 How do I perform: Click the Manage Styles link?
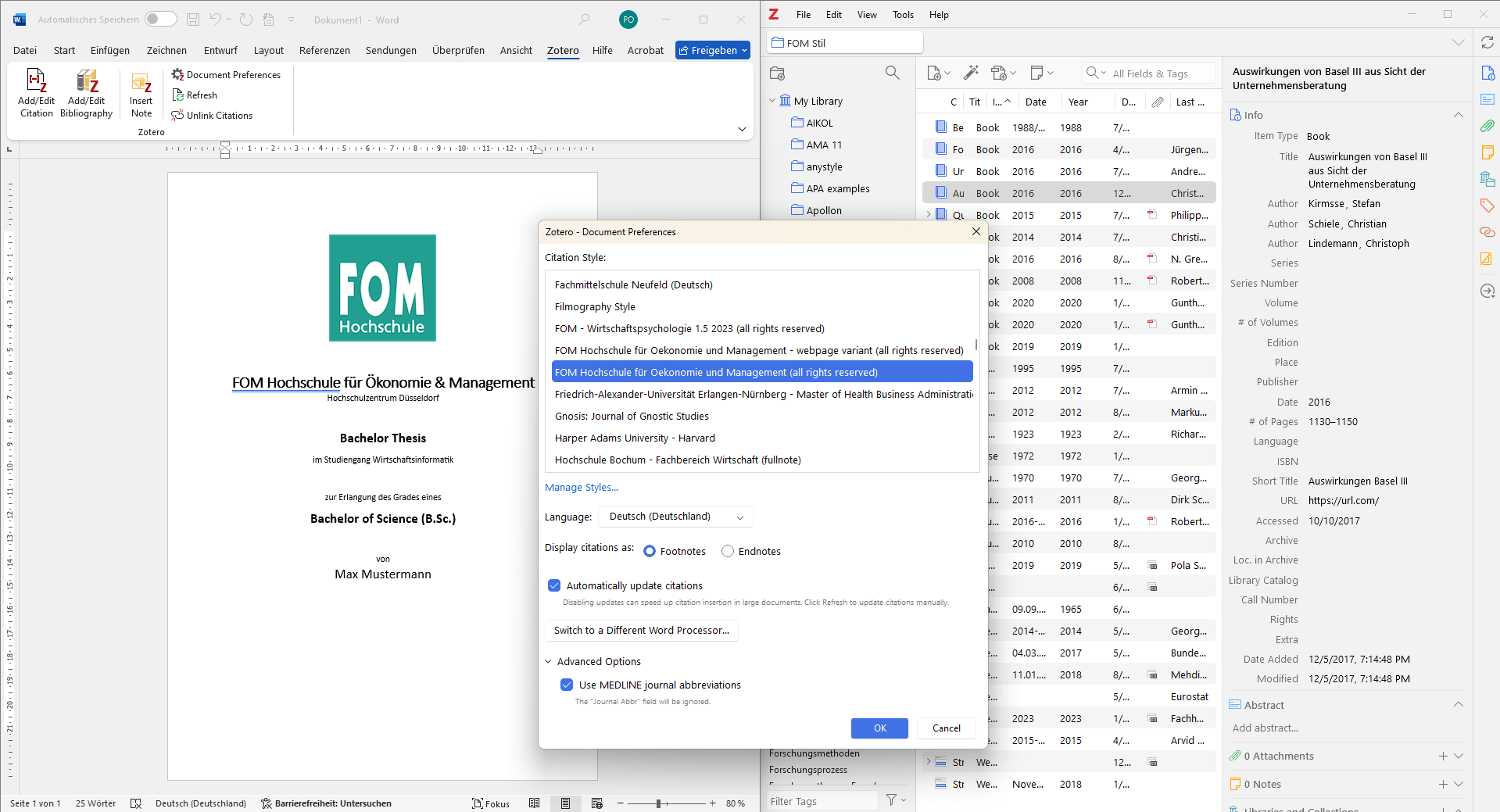tap(581, 488)
